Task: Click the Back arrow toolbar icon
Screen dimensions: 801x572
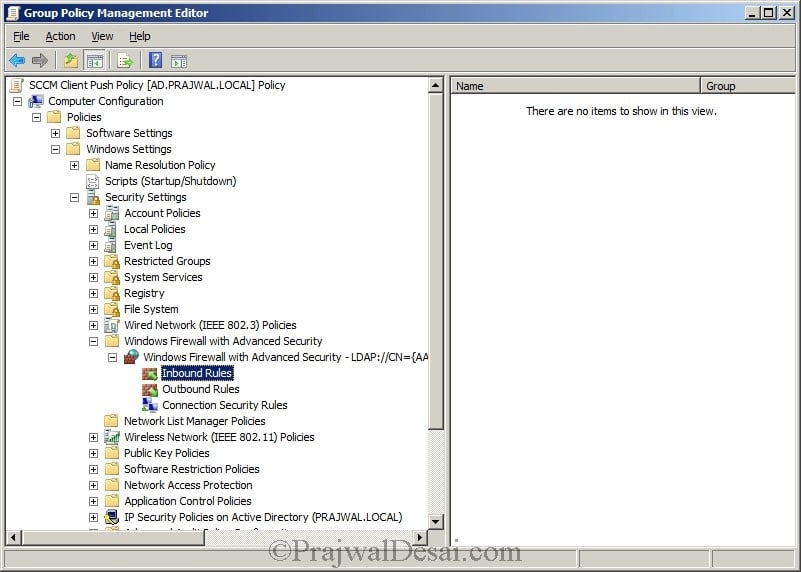Action: pos(17,61)
